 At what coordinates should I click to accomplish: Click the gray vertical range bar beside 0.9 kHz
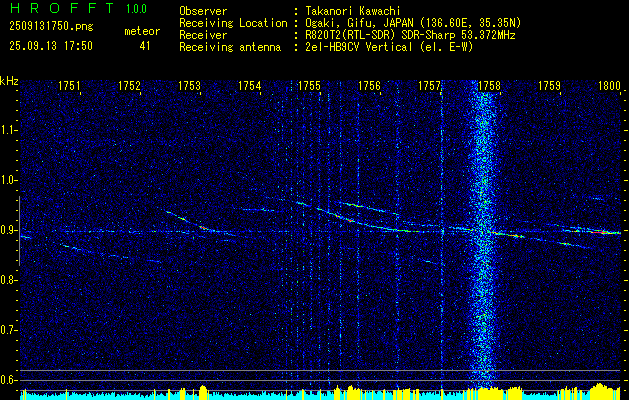tap(19, 231)
